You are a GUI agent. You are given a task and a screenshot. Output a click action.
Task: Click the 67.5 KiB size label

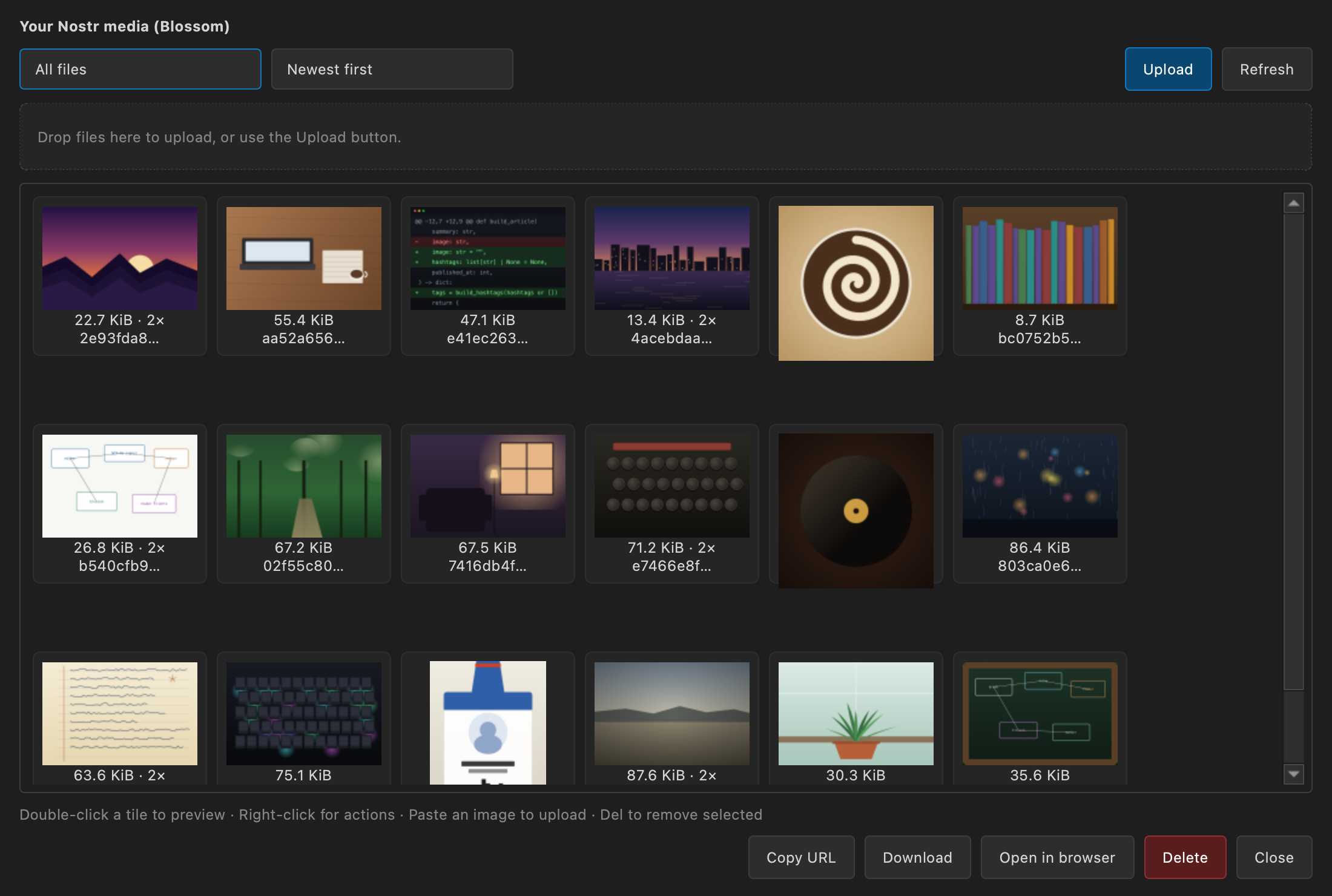pos(488,548)
